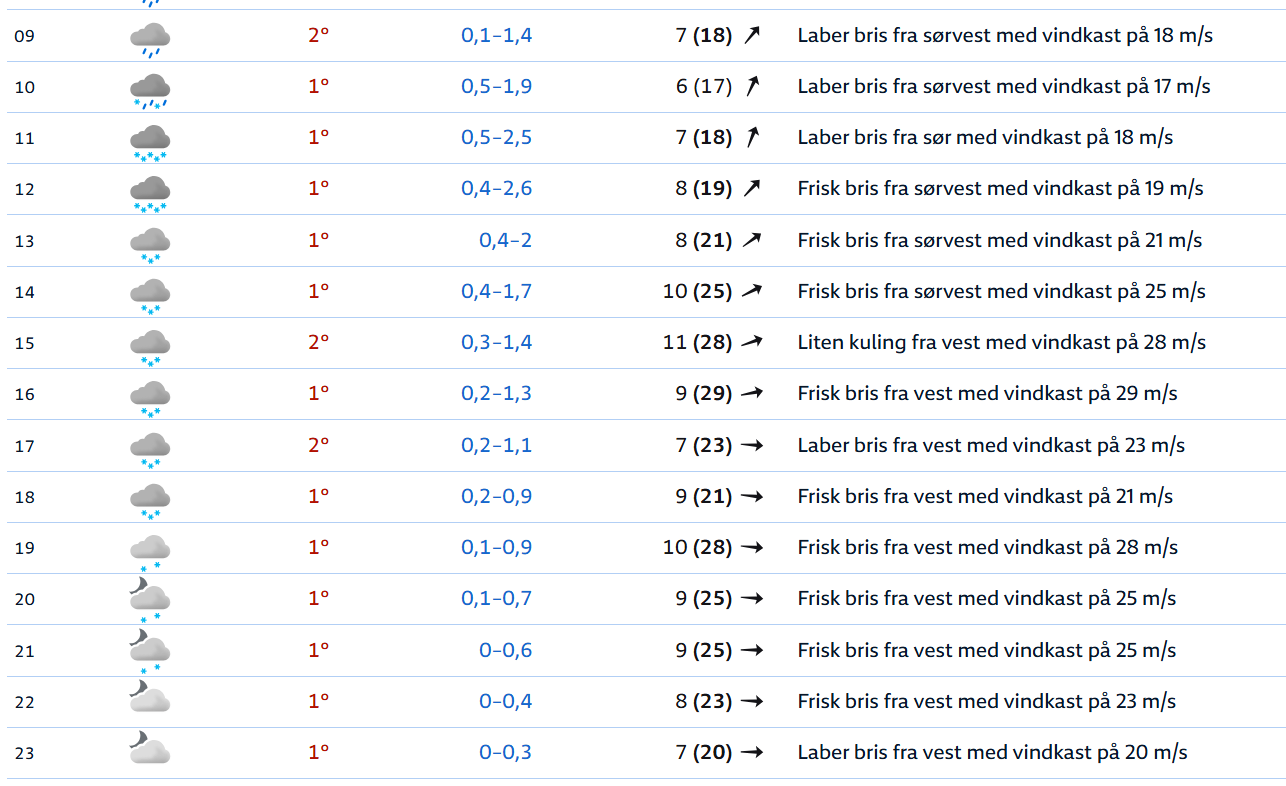Click the wind arrow in the hour 21 row
The height and width of the screenshot is (786, 1286).
coord(752,650)
